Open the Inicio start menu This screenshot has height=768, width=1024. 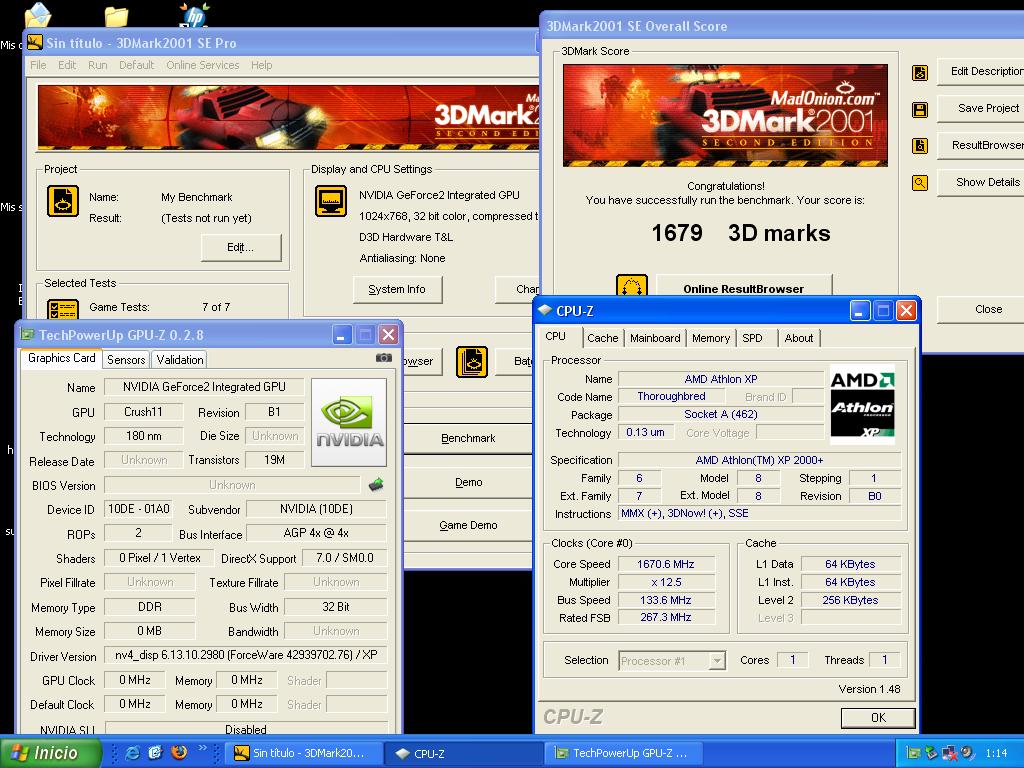51,753
